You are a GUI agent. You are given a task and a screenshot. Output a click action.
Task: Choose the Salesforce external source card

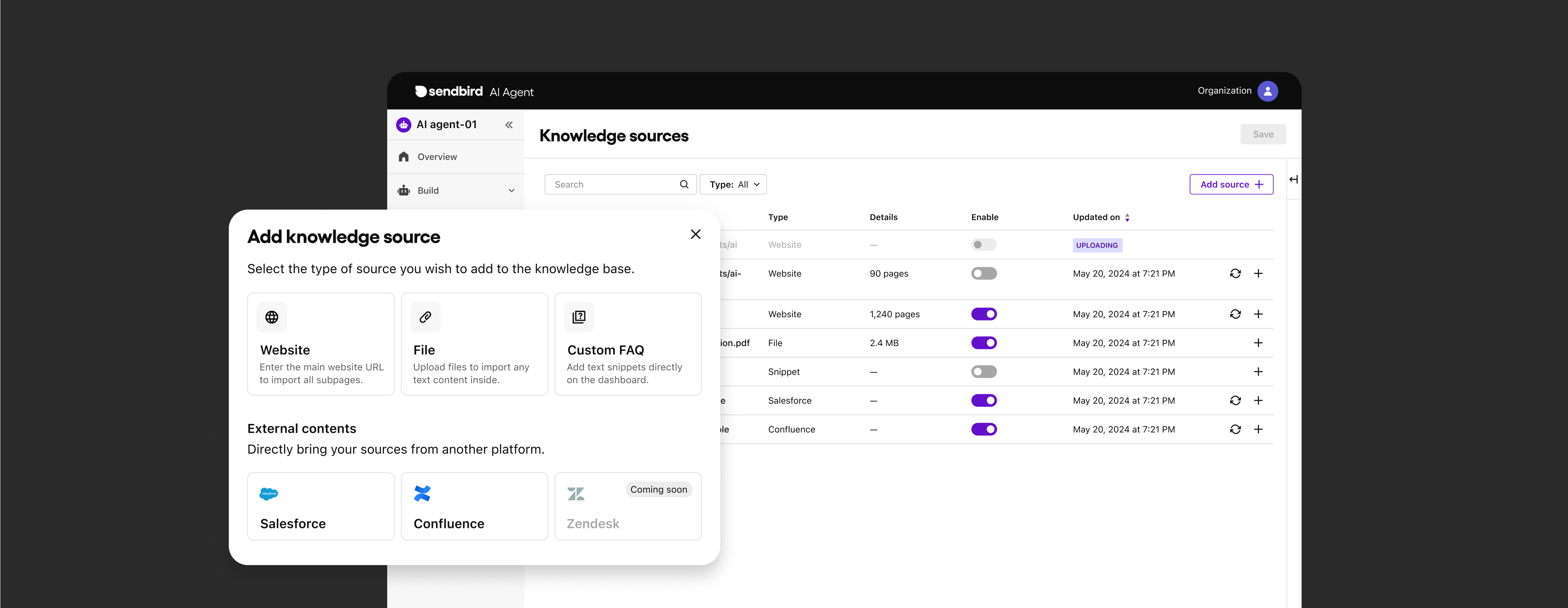(321, 506)
